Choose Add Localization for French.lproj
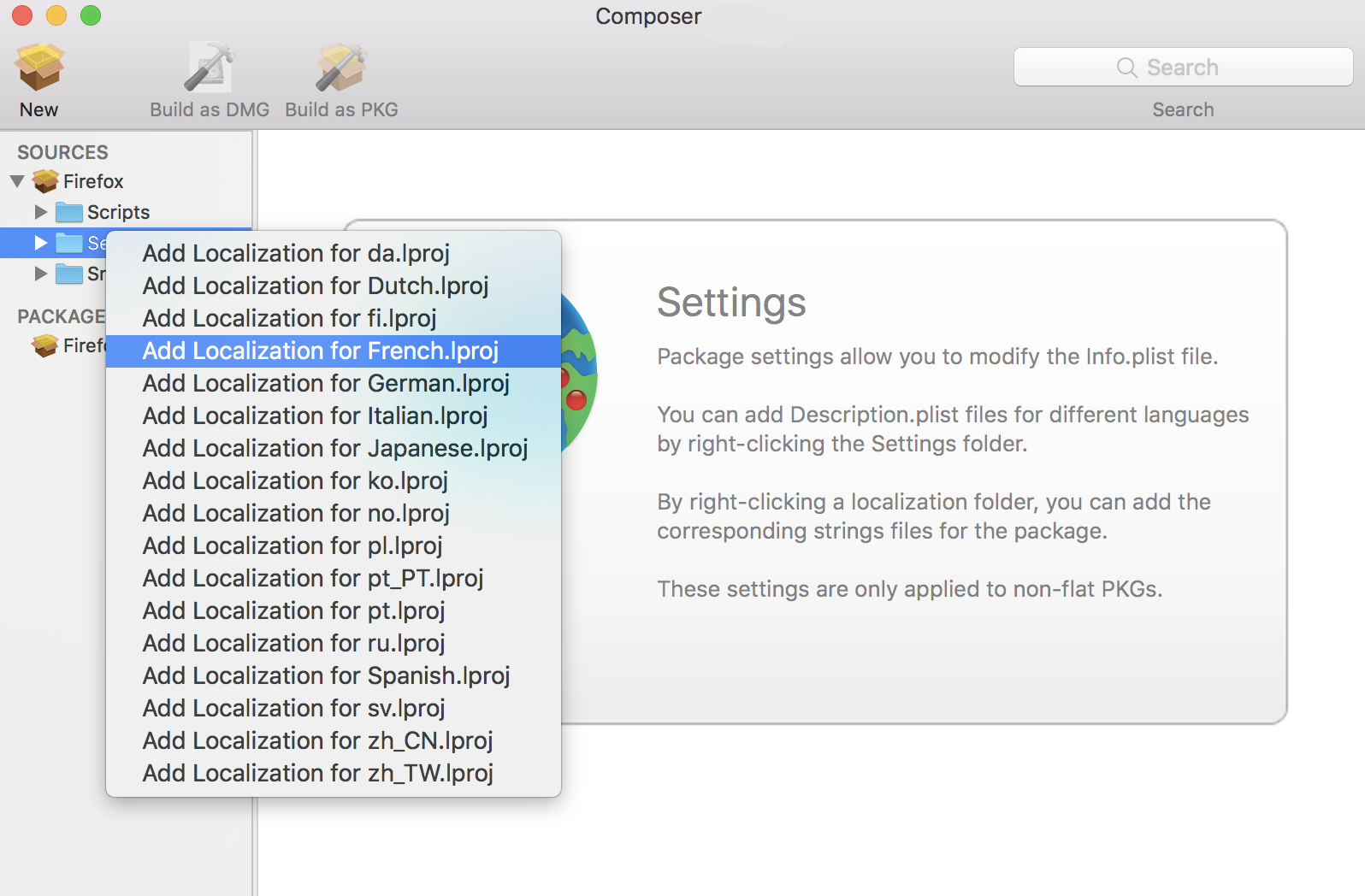This screenshot has height=896, width=1365. (x=320, y=351)
